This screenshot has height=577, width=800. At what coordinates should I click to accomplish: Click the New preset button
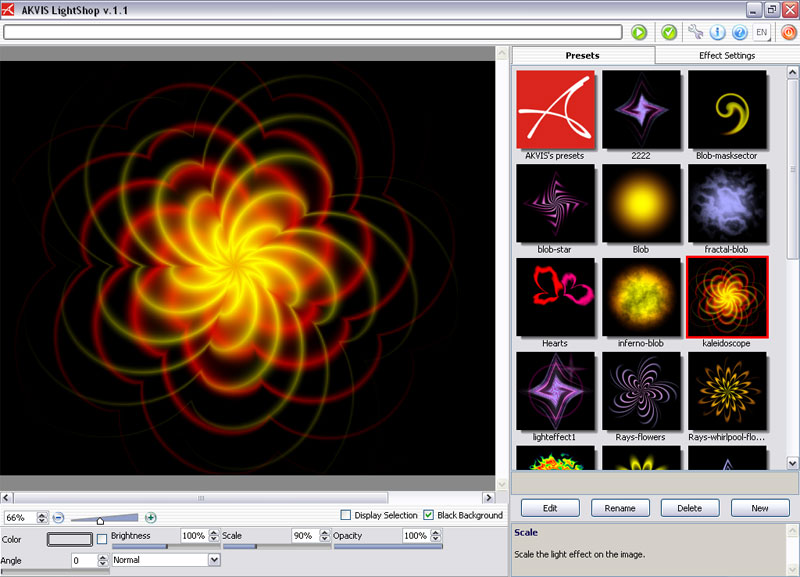coord(760,508)
